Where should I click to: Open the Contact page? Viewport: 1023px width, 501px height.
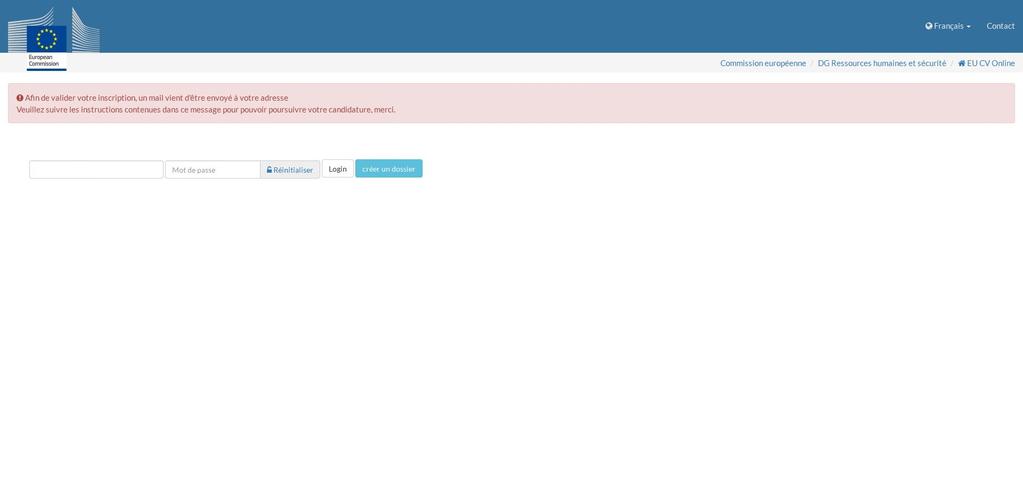(x=1000, y=26)
